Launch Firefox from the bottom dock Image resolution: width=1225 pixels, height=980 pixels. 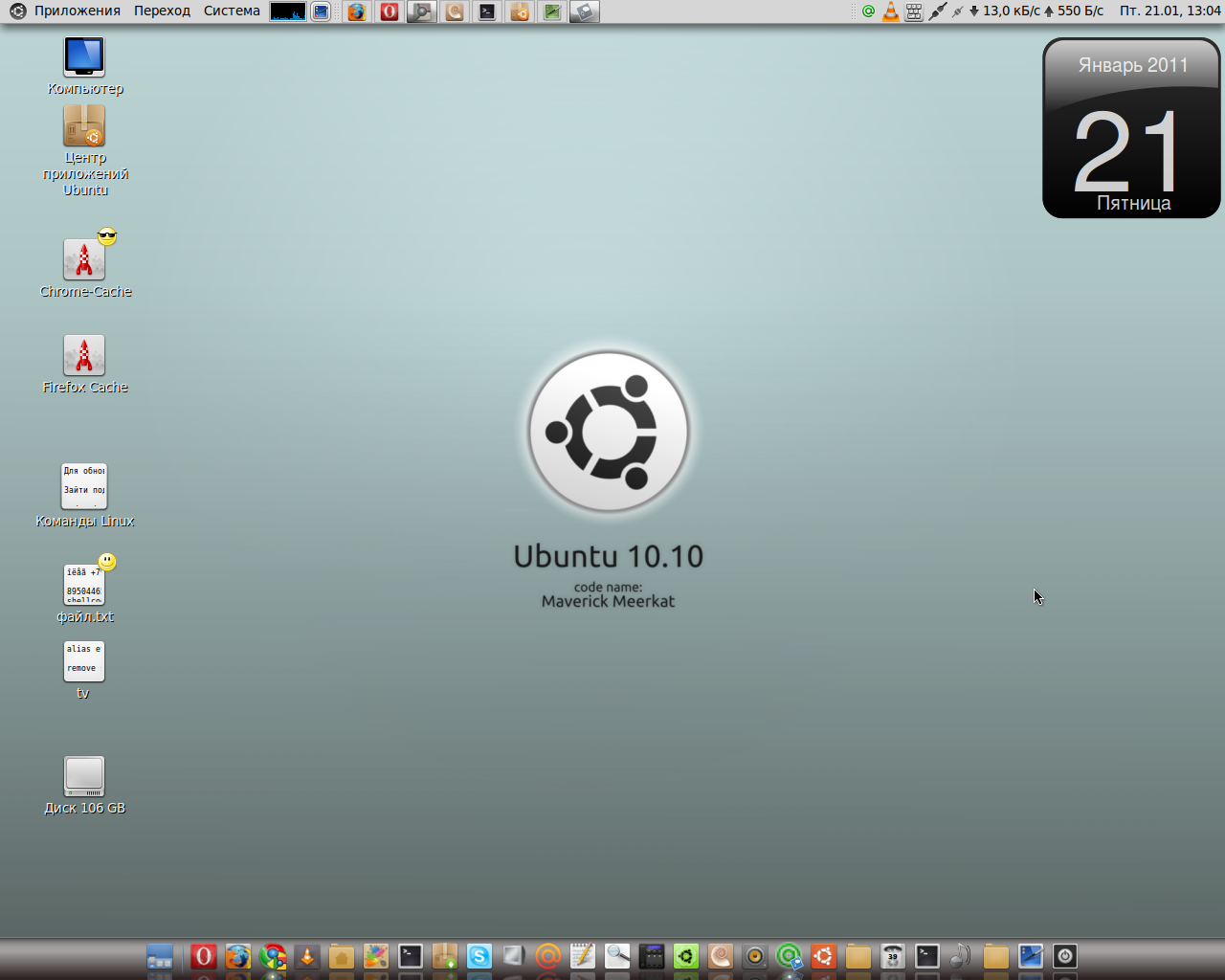[237, 956]
